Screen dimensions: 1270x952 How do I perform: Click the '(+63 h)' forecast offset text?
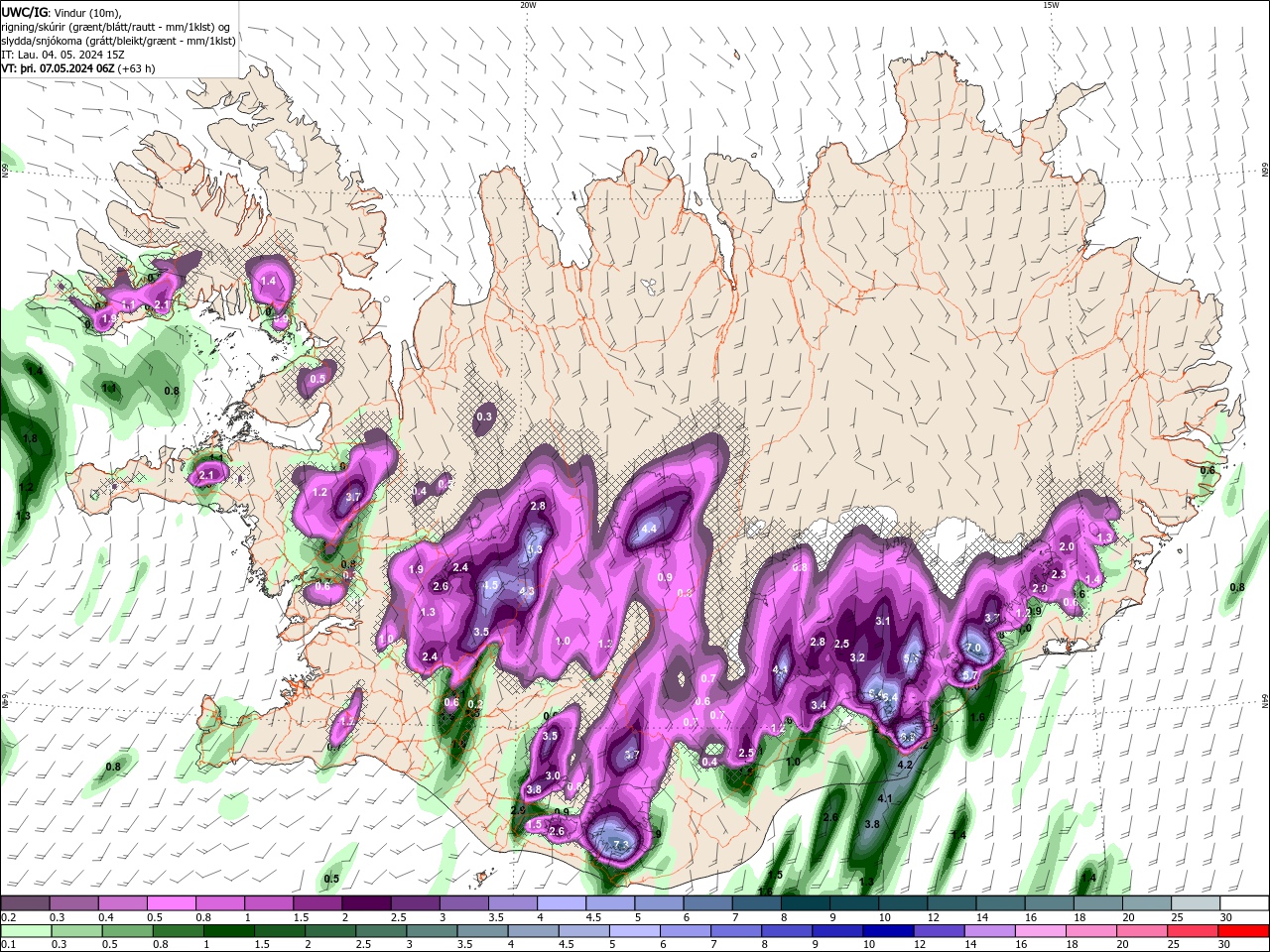coord(136,68)
